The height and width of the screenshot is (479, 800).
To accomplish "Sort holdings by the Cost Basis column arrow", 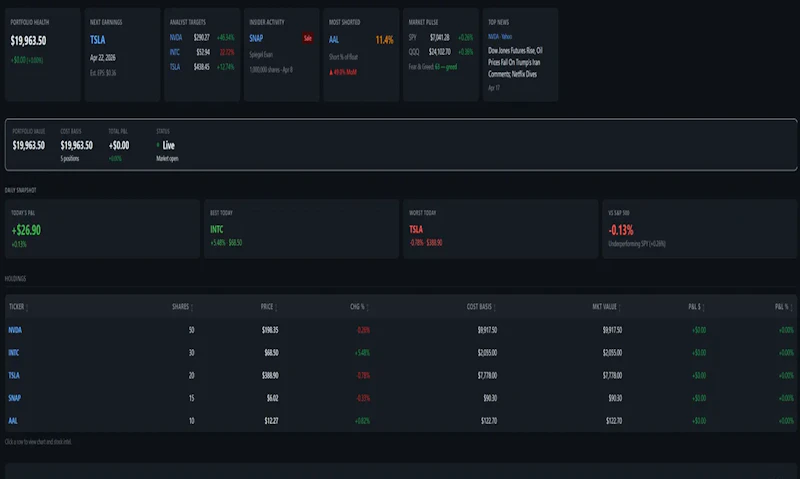I will click(494, 307).
